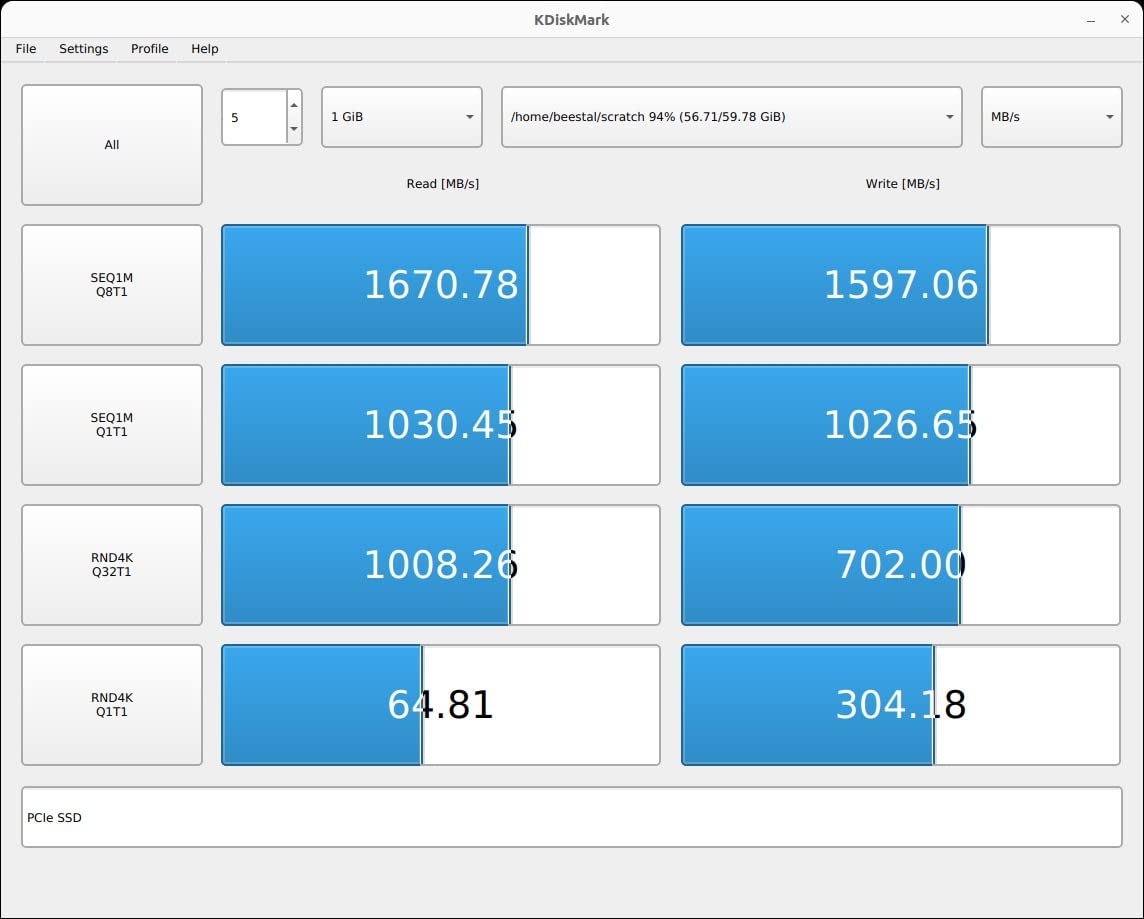The width and height of the screenshot is (1144, 919).
Task: Increase test count with up arrow
Action: (293, 105)
